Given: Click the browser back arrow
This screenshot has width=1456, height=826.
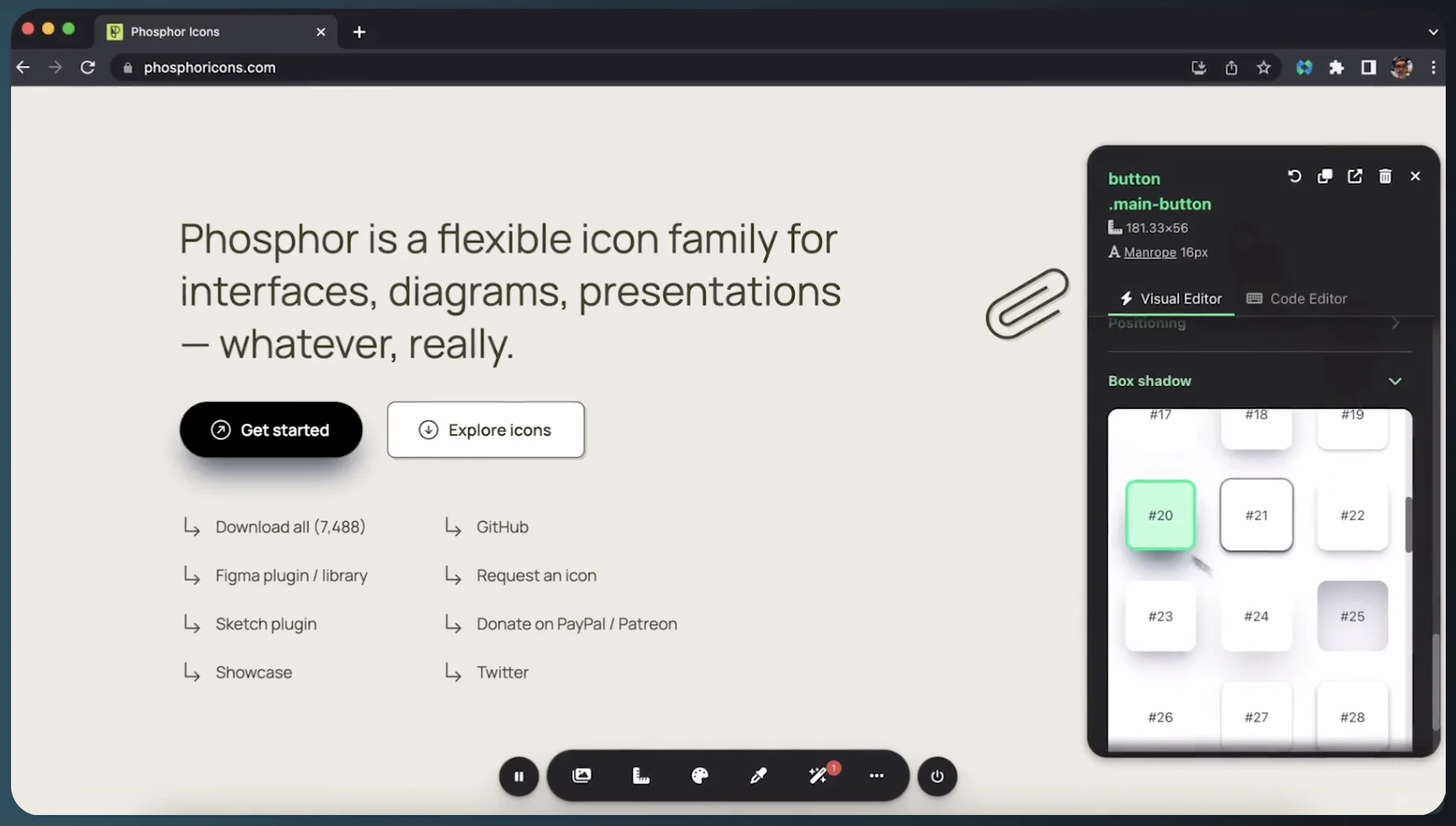Looking at the screenshot, I should coord(23,68).
